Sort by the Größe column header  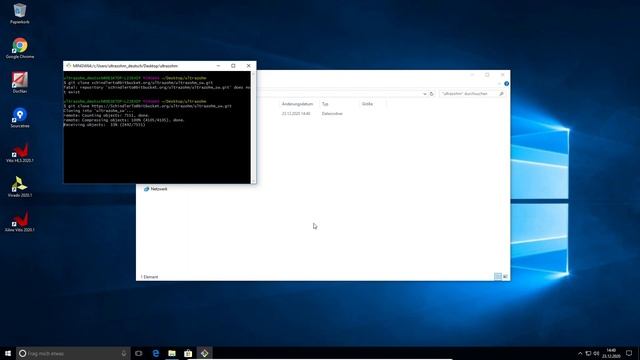point(367,104)
